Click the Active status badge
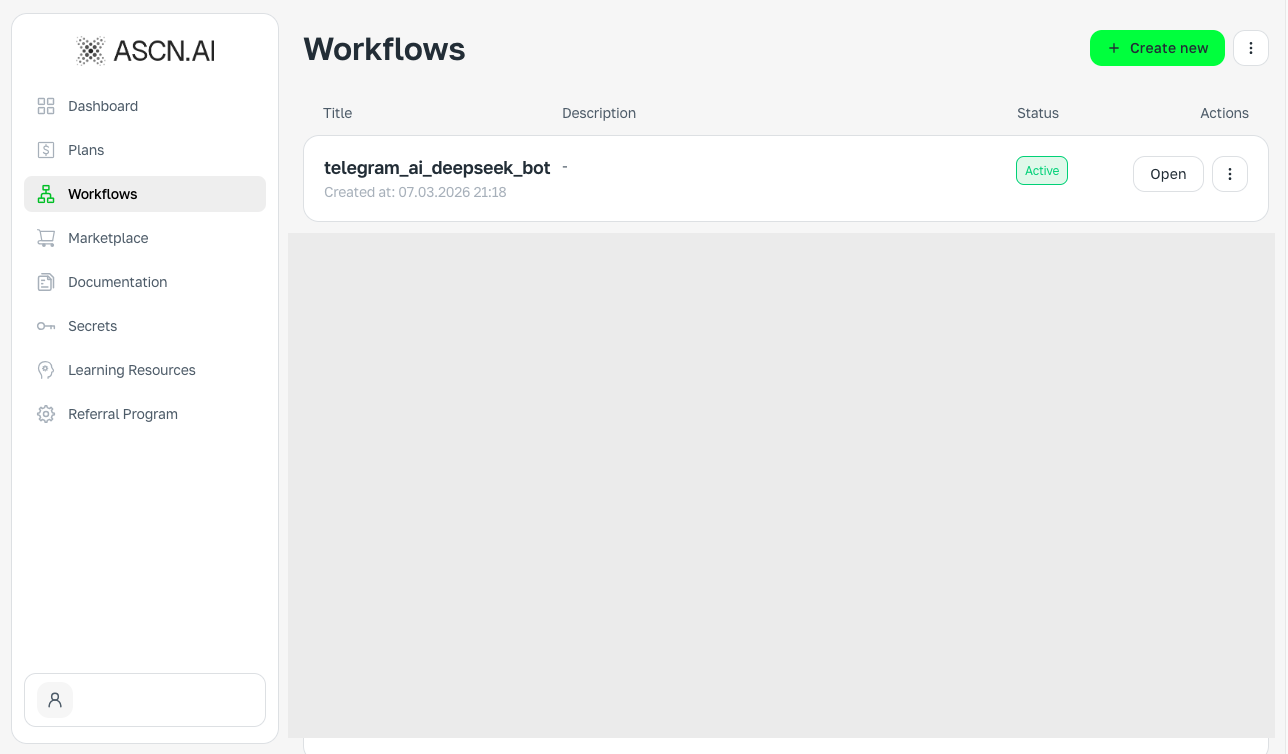Screen dimensions: 1288x754 (x=1042, y=171)
